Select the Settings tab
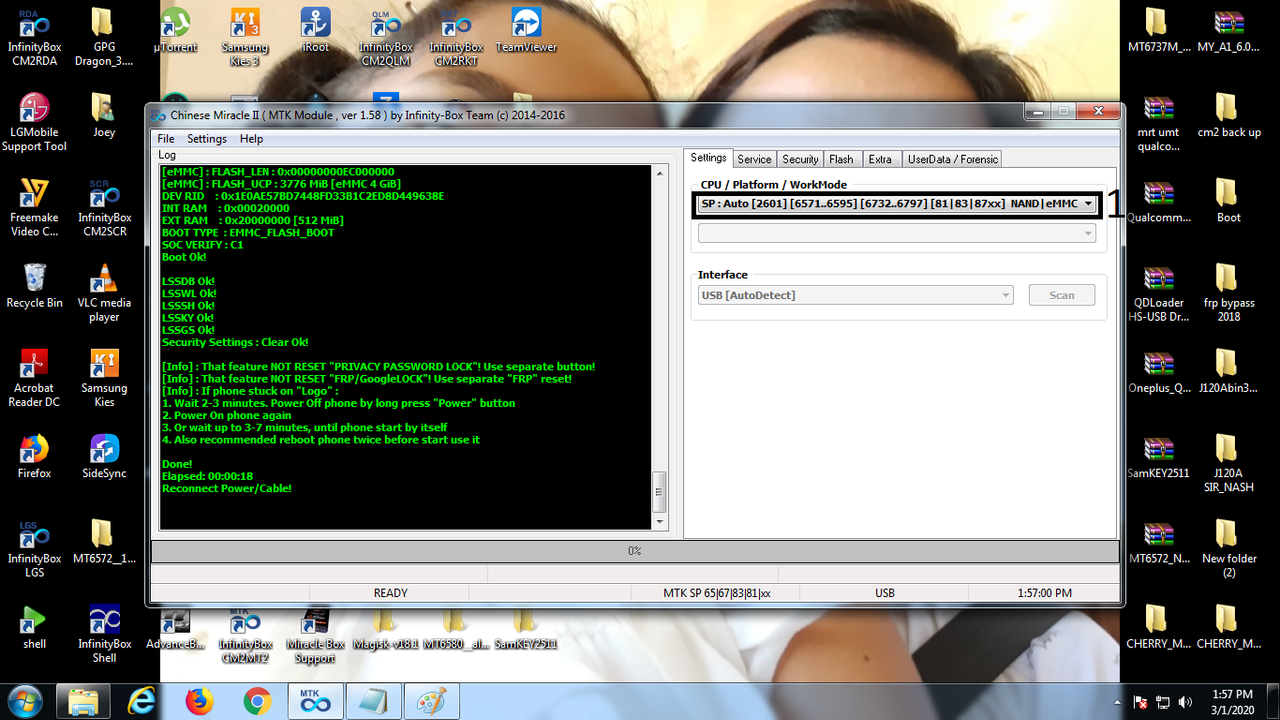This screenshot has width=1280, height=720. point(708,158)
